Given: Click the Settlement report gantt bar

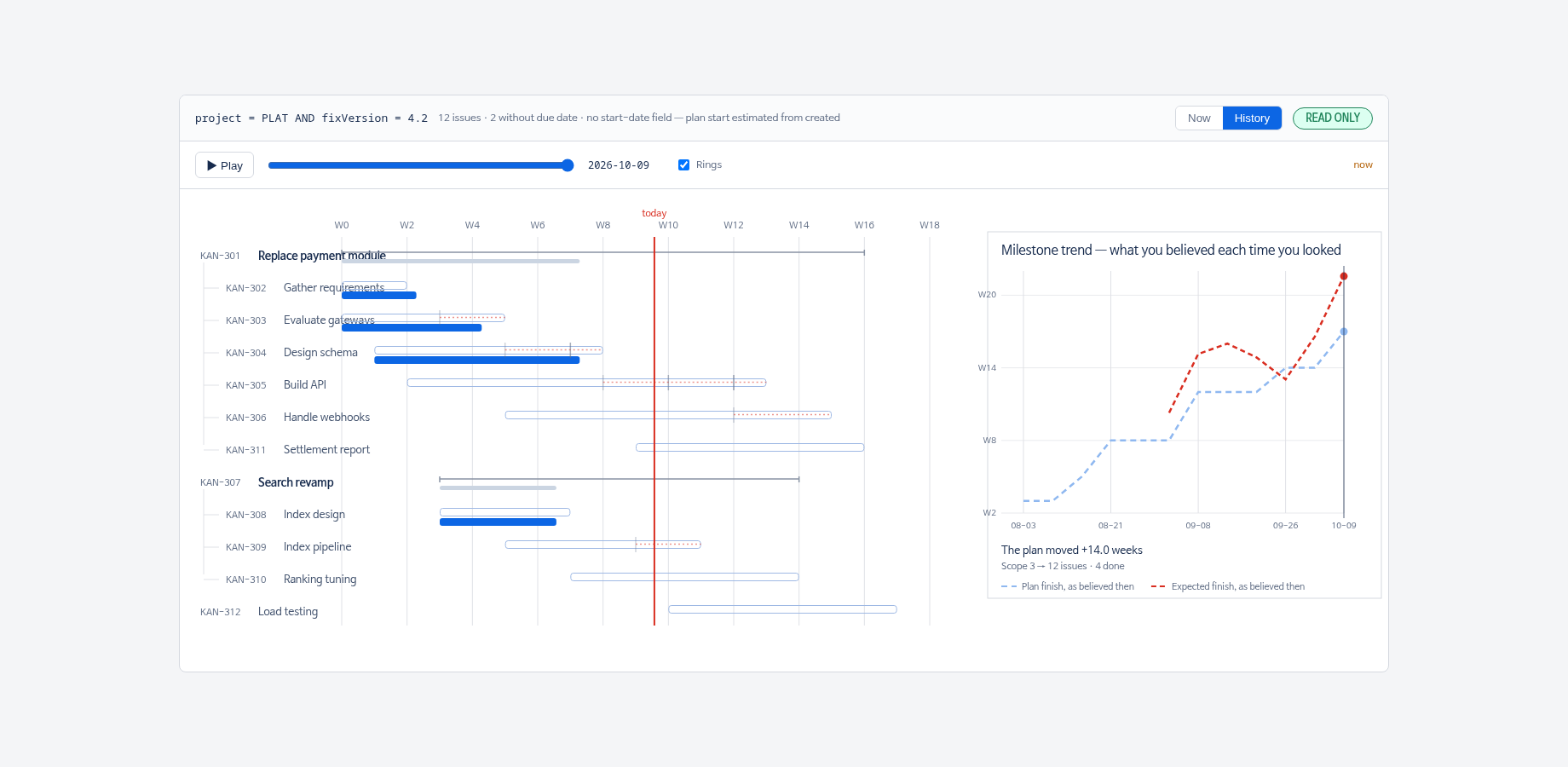Looking at the screenshot, I should click(750, 447).
